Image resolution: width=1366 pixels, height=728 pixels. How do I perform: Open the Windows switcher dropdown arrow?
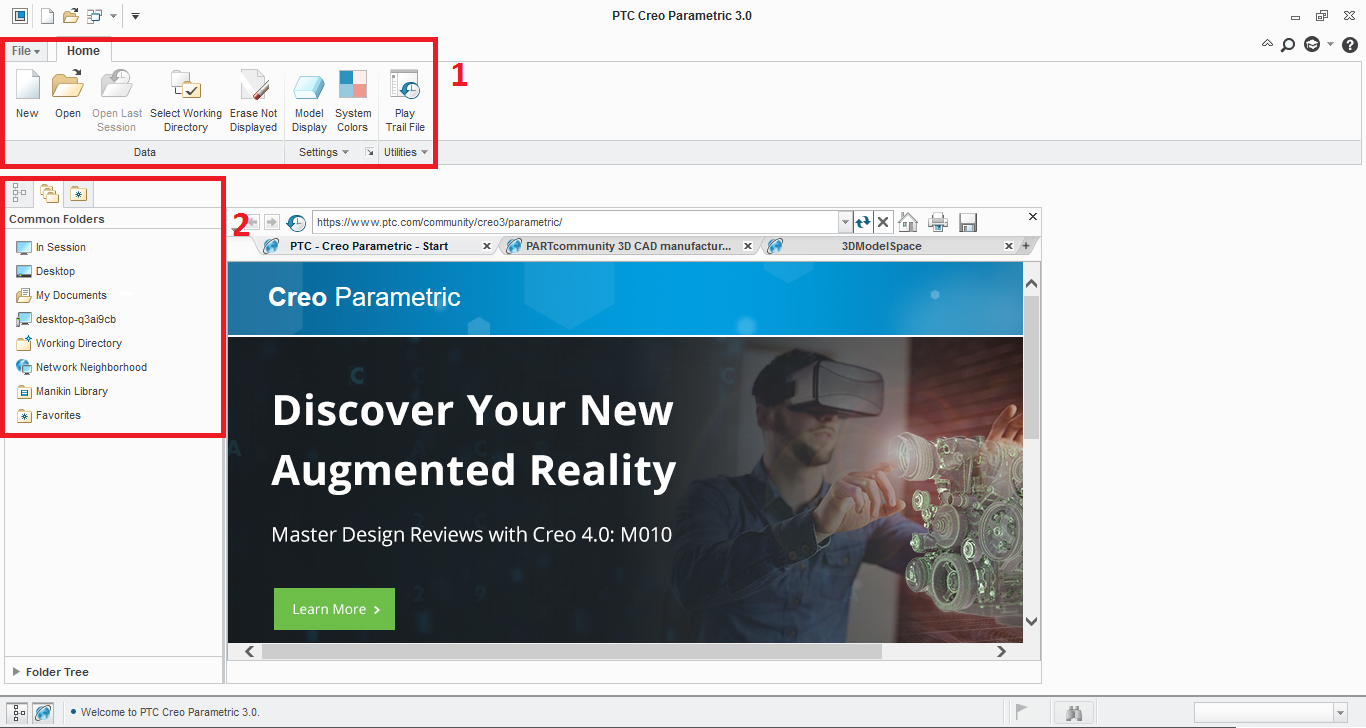[x=113, y=16]
